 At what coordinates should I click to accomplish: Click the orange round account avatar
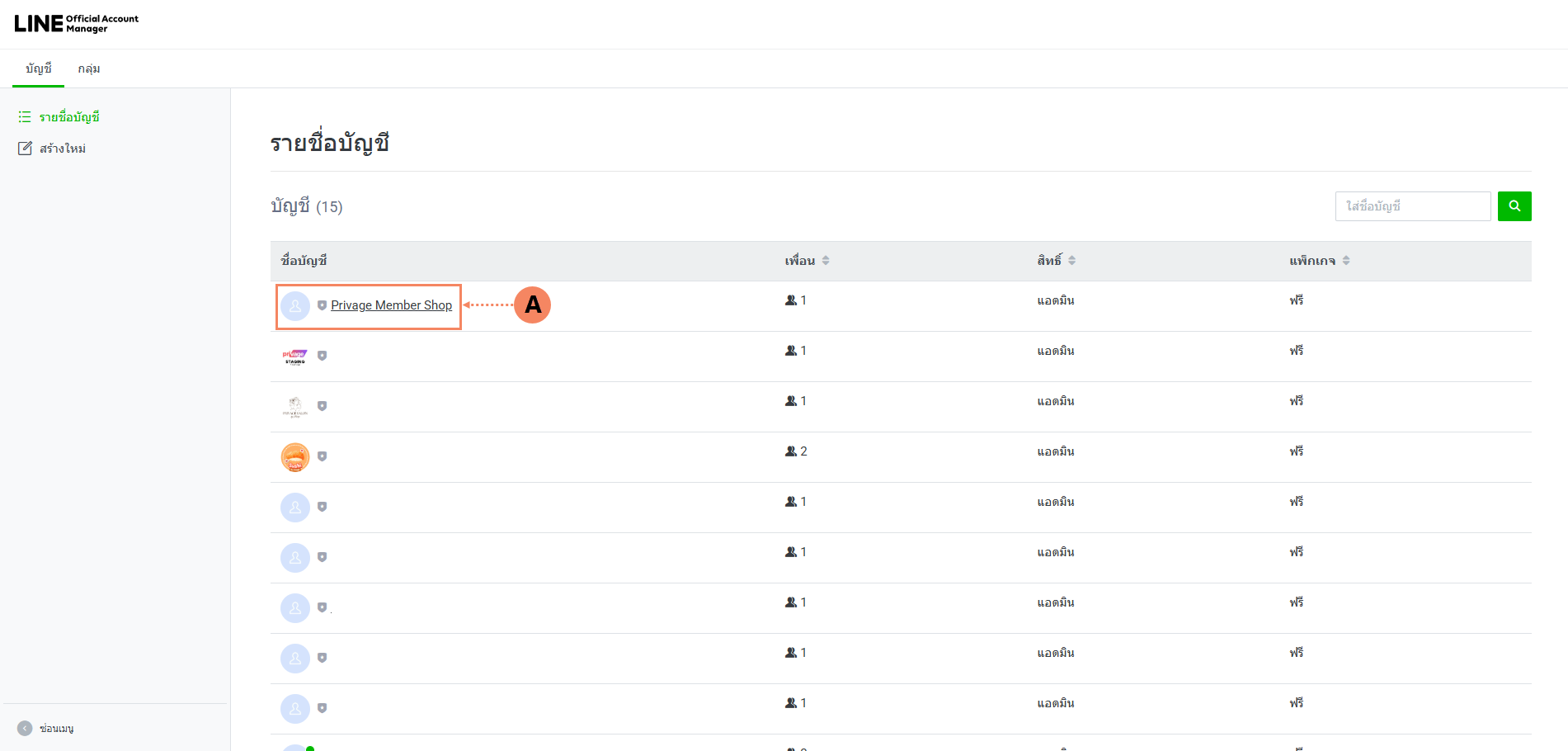(x=295, y=457)
